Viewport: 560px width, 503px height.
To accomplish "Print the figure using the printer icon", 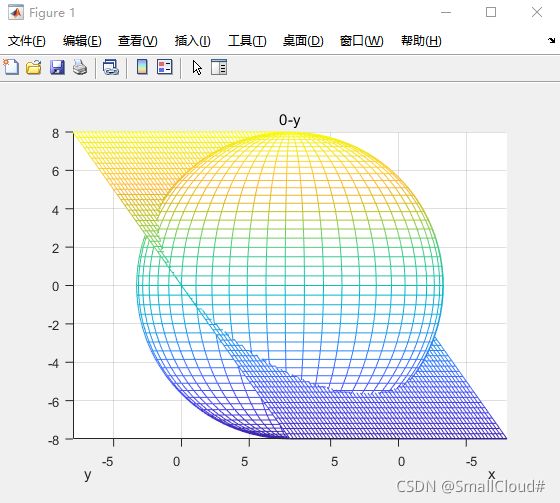I will 80,67.
